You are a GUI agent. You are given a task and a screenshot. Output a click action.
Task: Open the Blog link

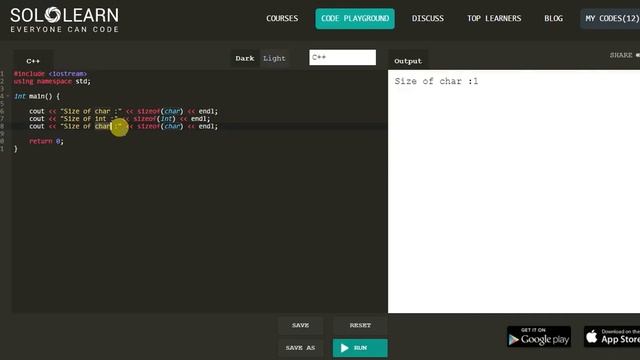(553, 18)
